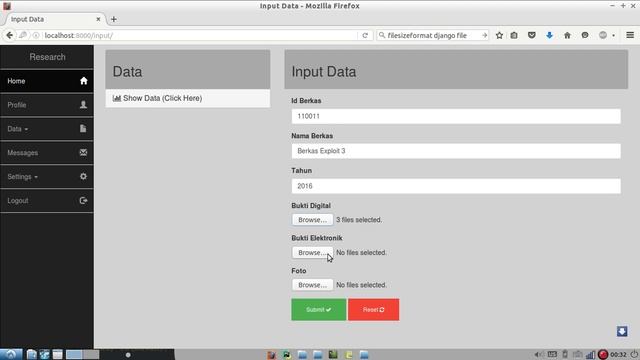This screenshot has height=360, width=640.
Task: Click the Pocket icon in toolbar
Action: coord(531,36)
